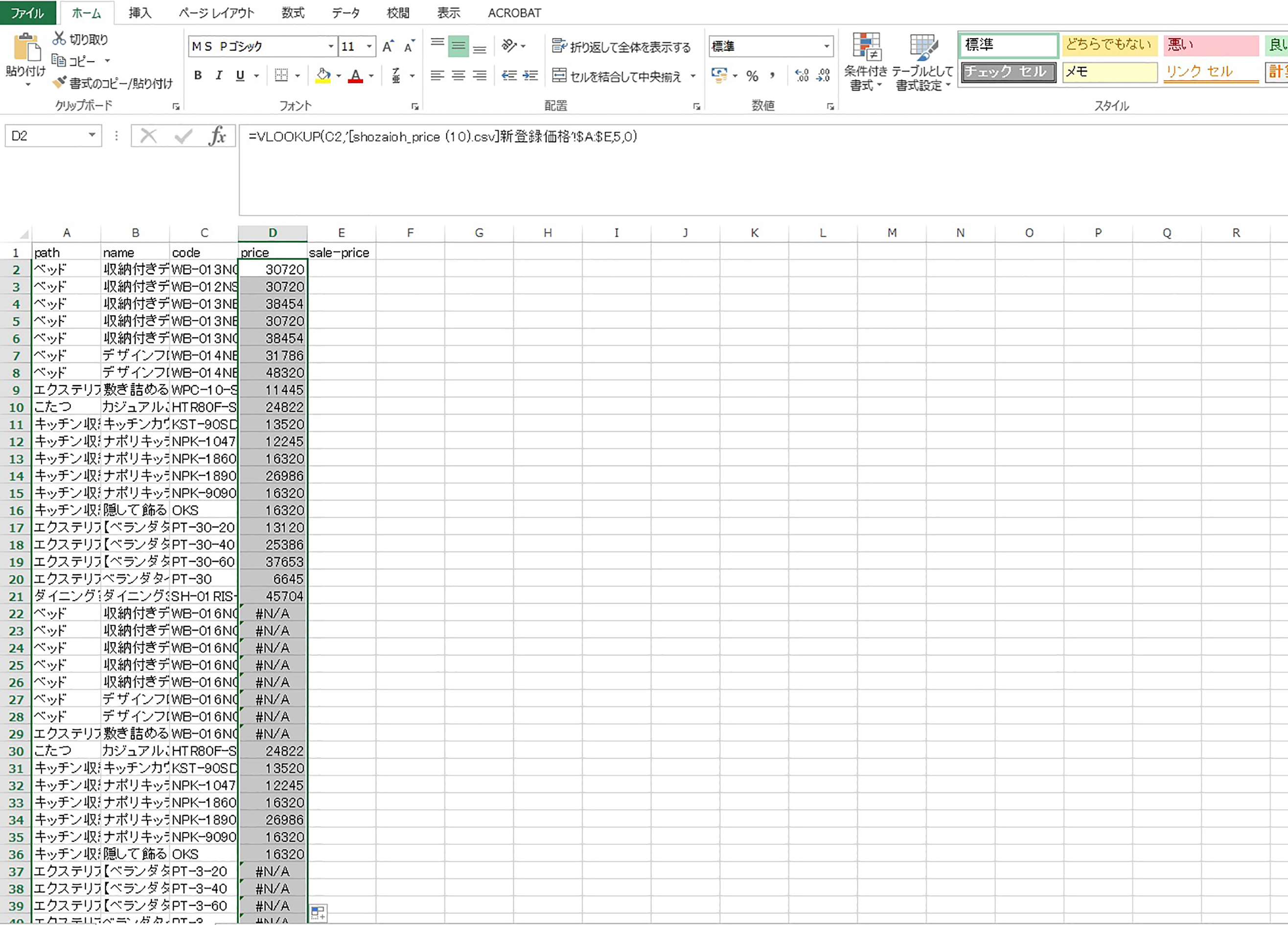Confirm formula entry with checkmark icon

[183, 136]
